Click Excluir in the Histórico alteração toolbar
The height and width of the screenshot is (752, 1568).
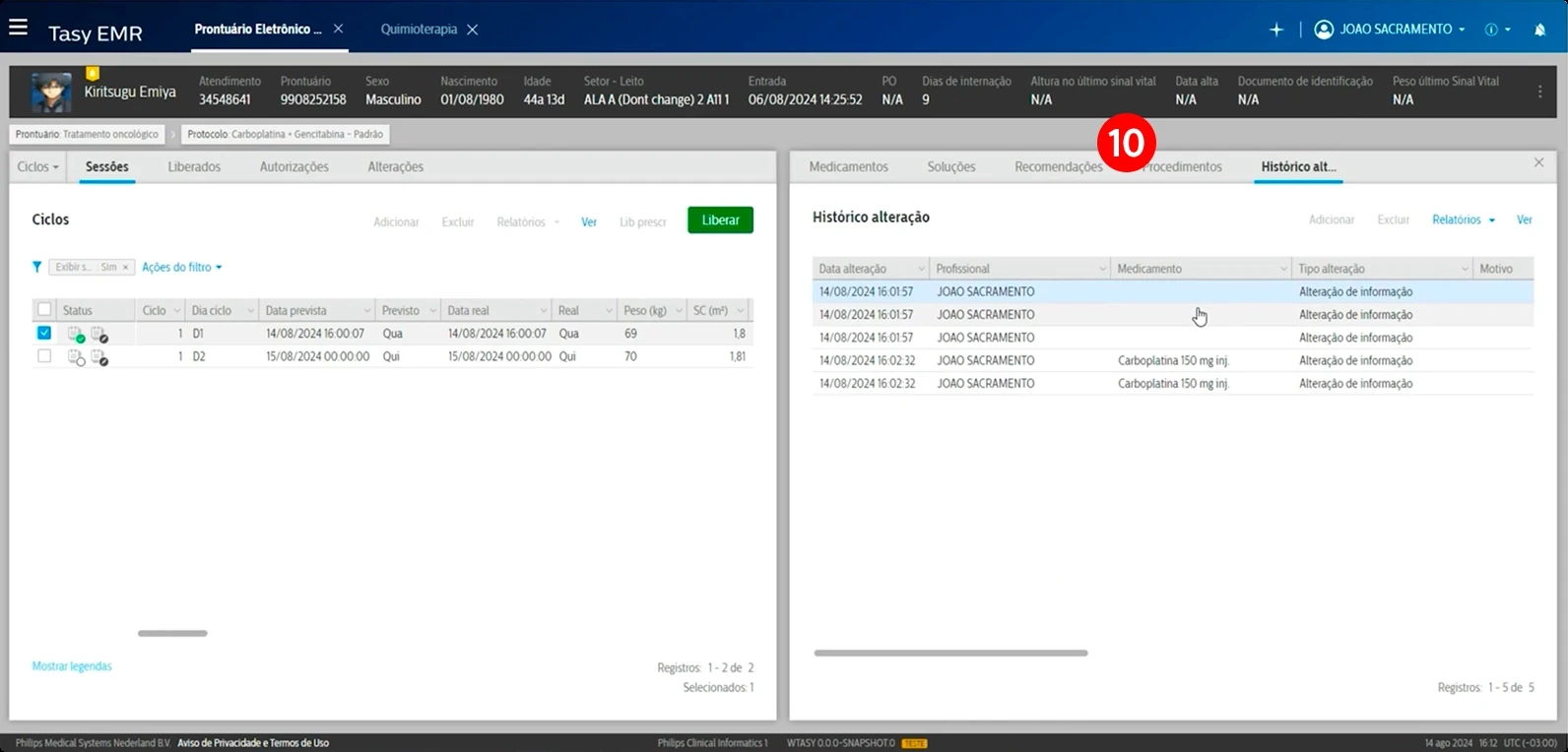coord(1393,219)
